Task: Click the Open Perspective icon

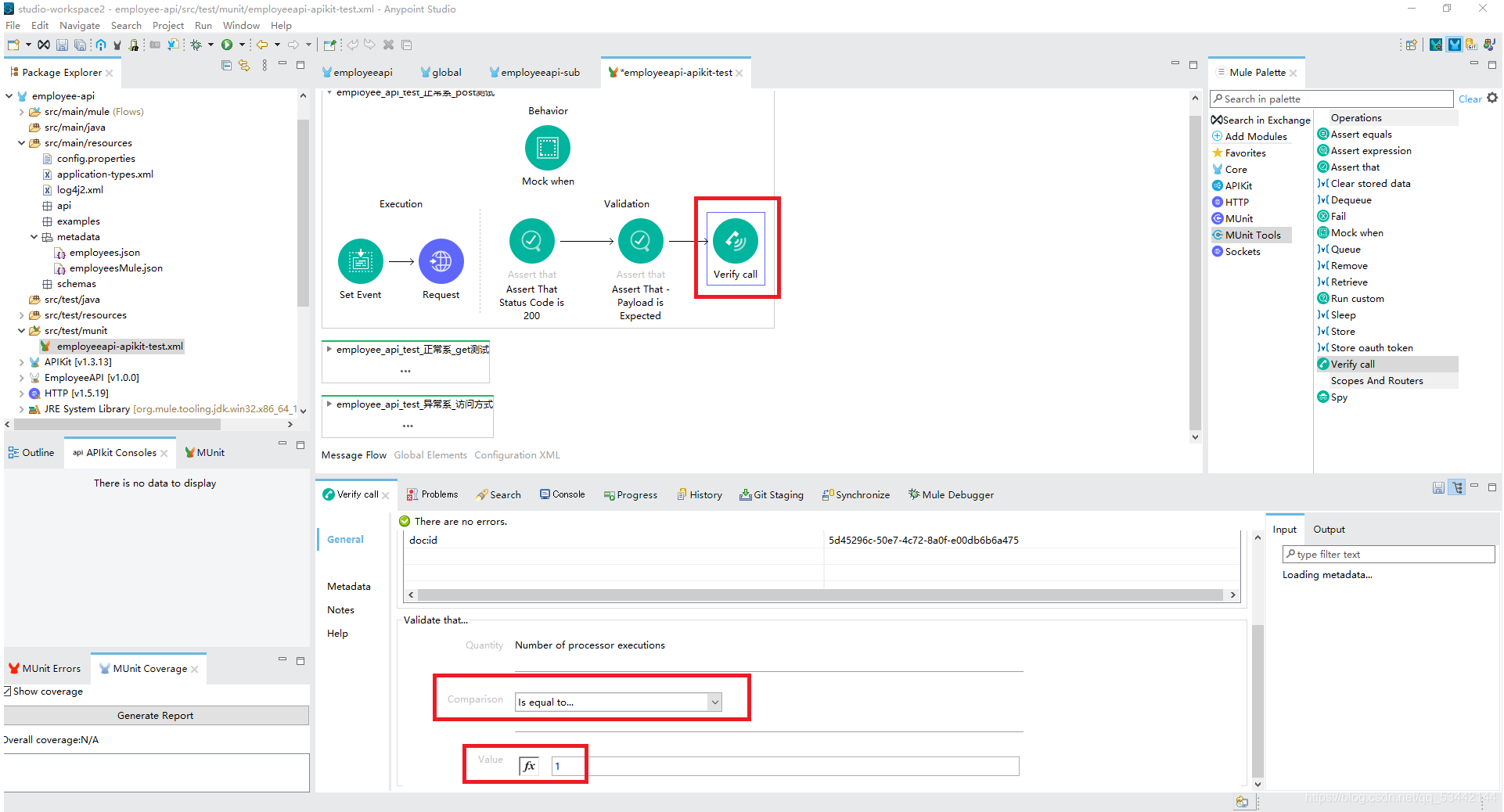Action: (1411, 45)
